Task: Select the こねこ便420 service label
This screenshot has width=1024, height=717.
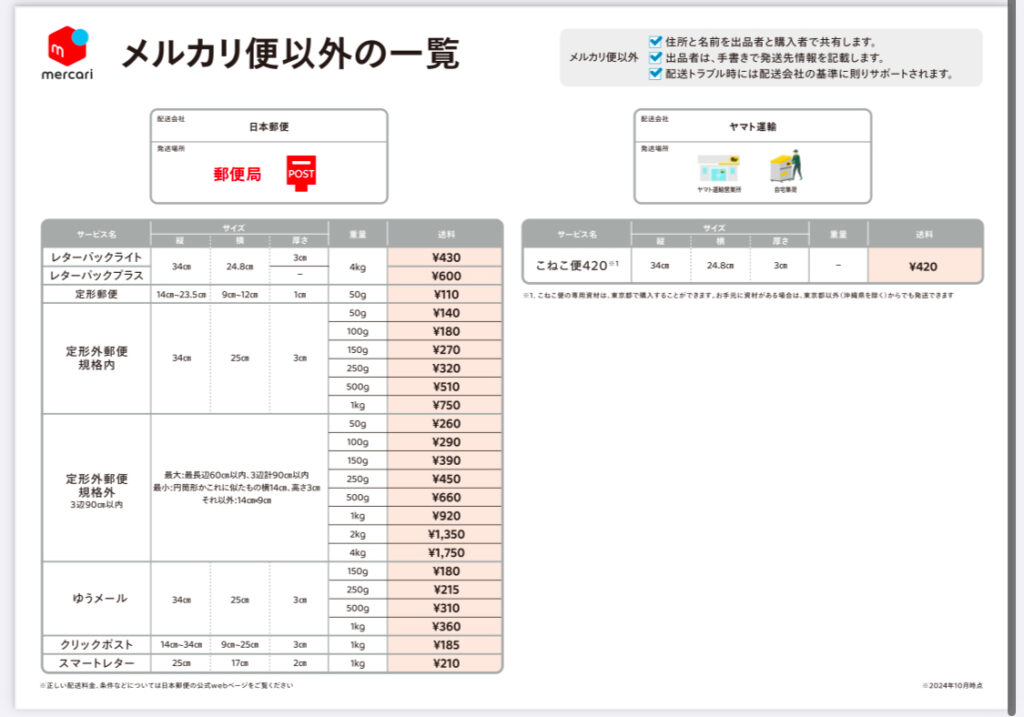Action: coord(577,265)
